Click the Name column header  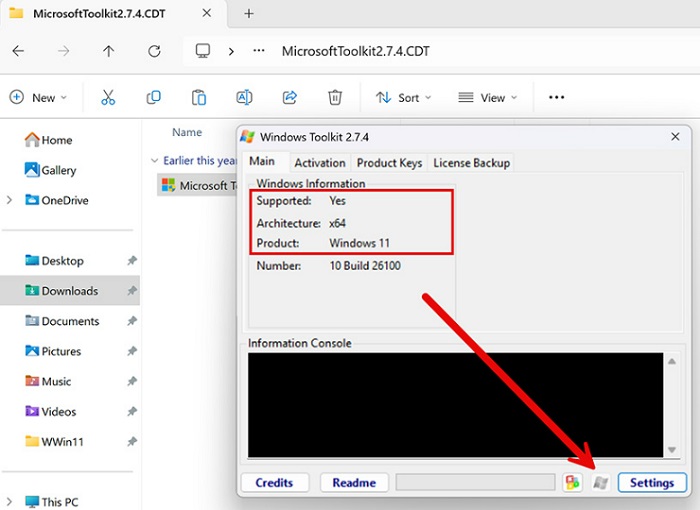pyautogui.click(x=187, y=132)
